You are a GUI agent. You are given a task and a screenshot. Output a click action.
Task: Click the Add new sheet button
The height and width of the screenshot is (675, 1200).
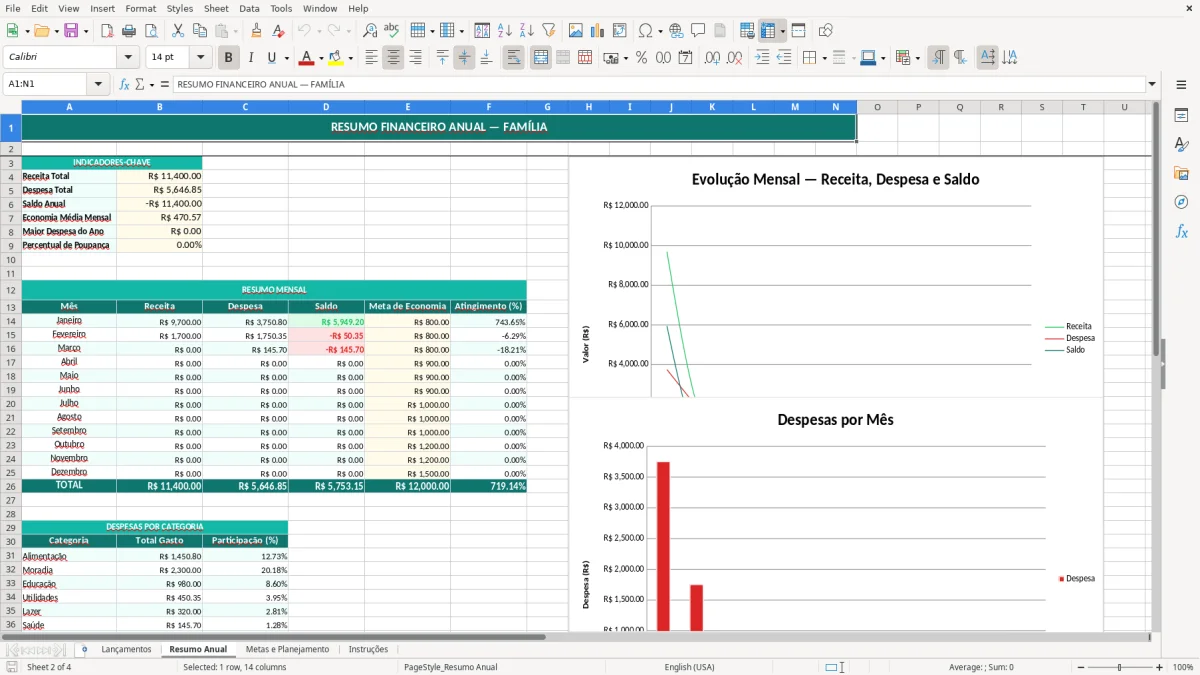coord(84,649)
